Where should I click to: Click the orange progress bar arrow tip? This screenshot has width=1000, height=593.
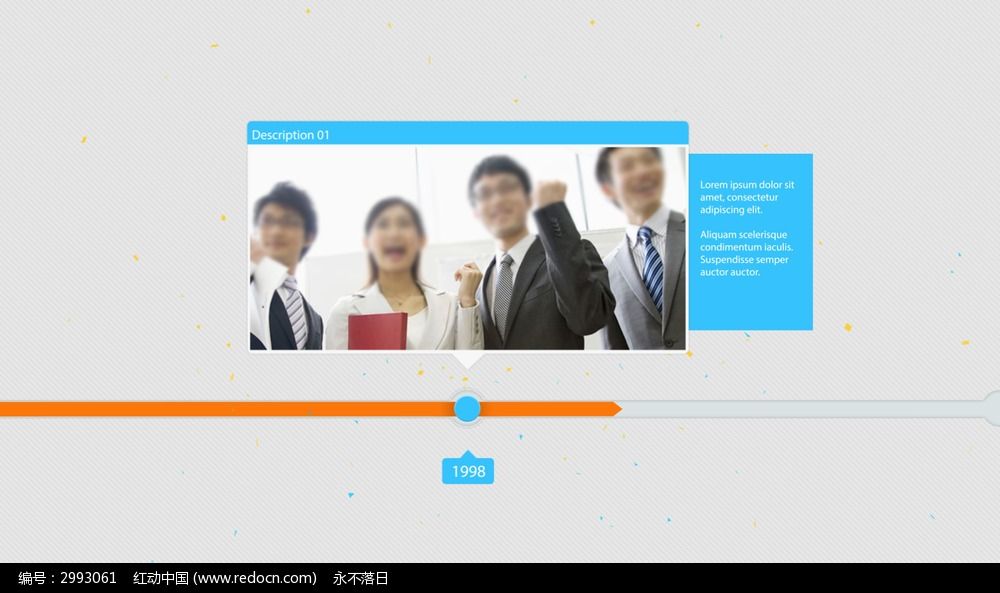pos(617,409)
